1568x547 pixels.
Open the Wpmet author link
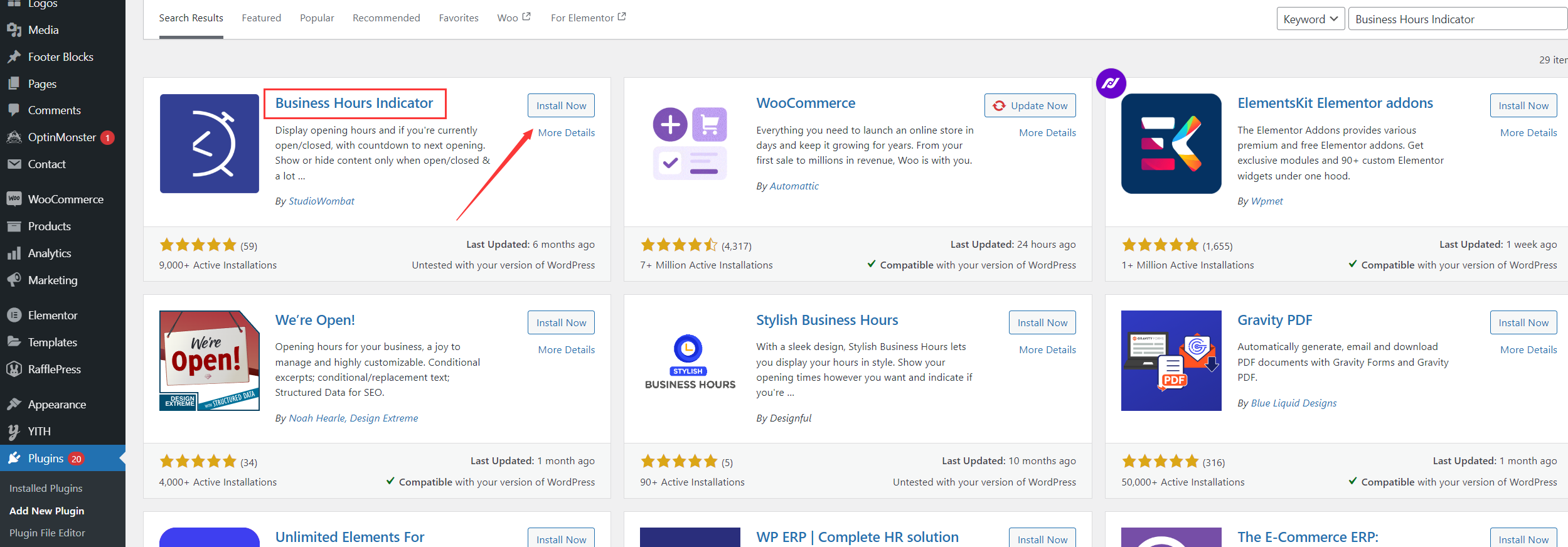point(1267,201)
